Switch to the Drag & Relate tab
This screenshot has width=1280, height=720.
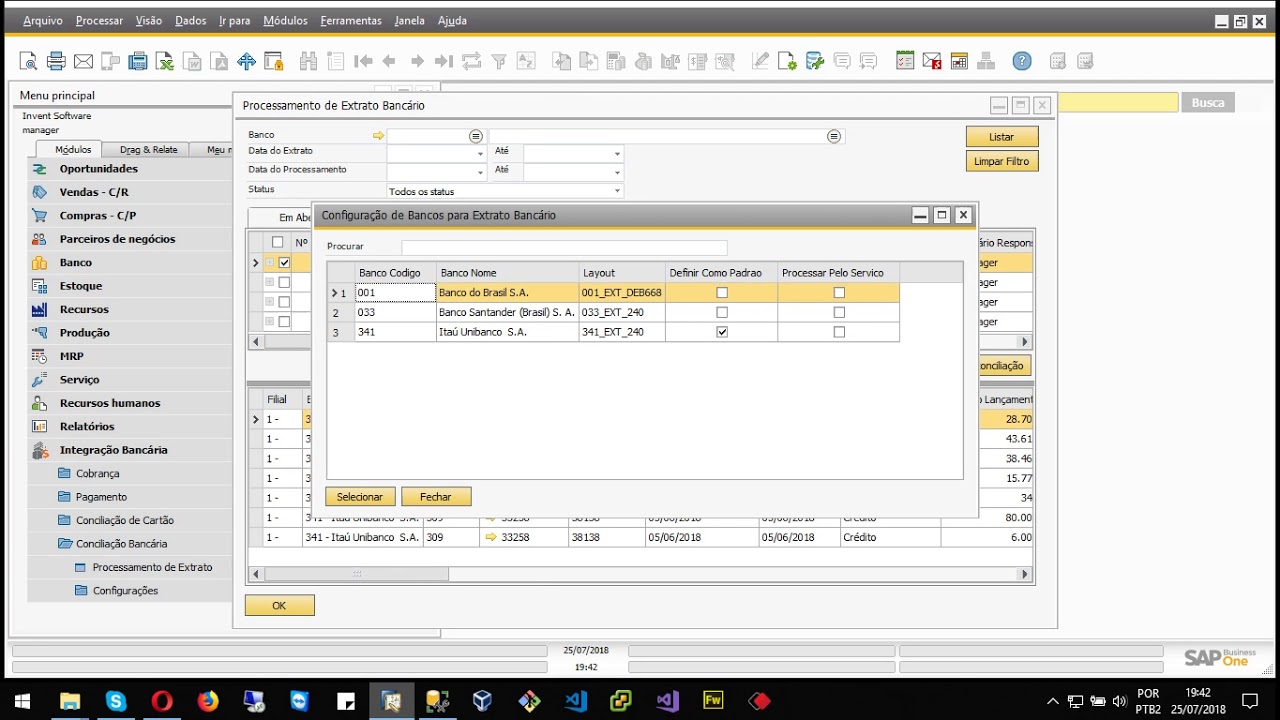pyautogui.click(x=148, y=150)
